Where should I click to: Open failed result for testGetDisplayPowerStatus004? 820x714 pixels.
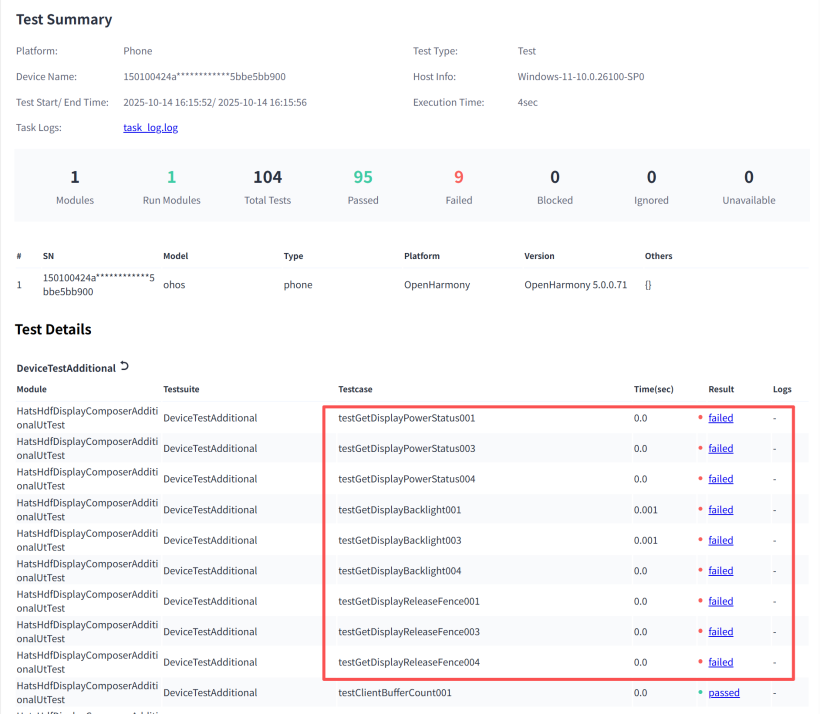coord(721,479)
